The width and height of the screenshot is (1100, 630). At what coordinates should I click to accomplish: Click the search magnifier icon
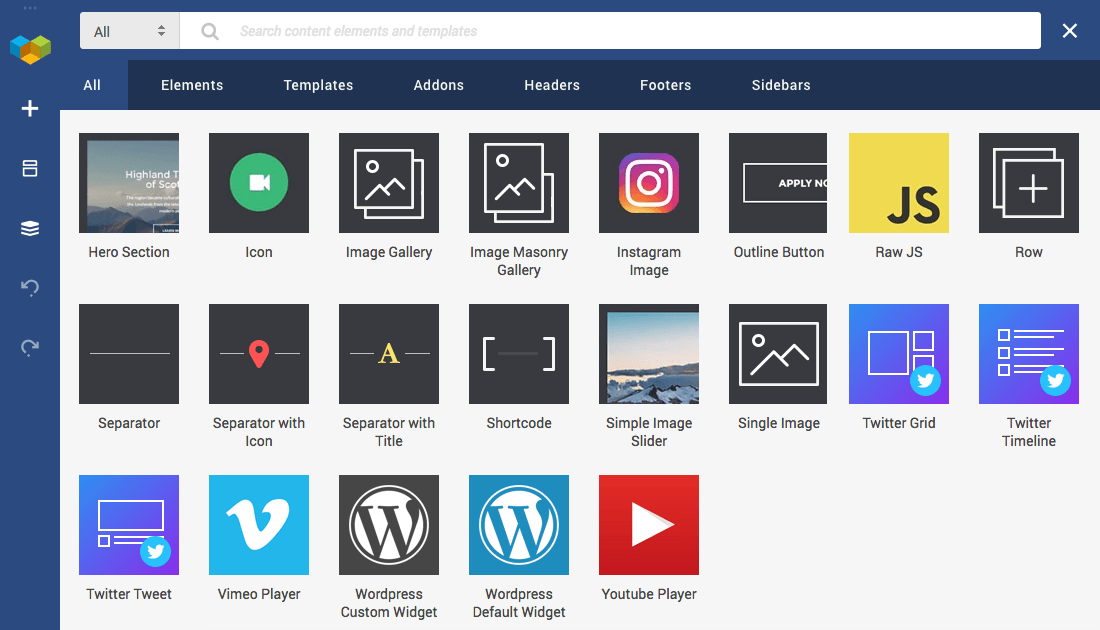point(209,31)
